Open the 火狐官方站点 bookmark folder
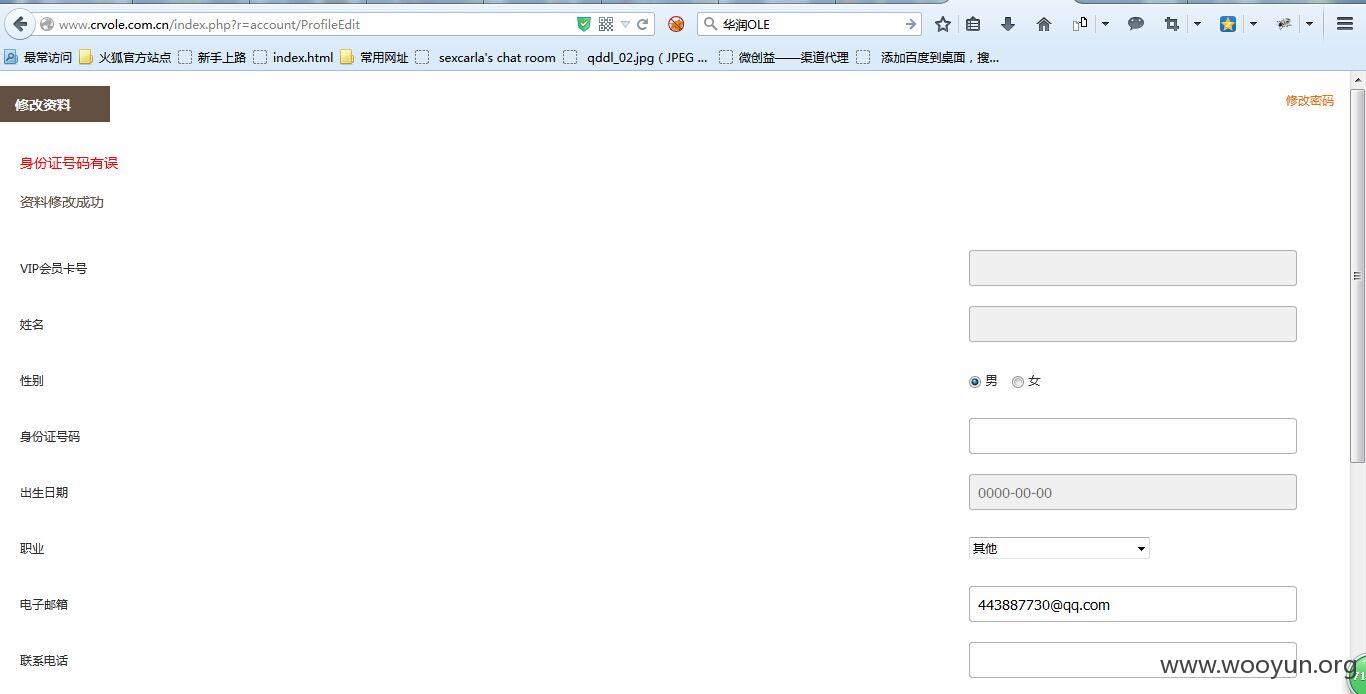This screenshot has height=694, width=1366. point(125,58)
